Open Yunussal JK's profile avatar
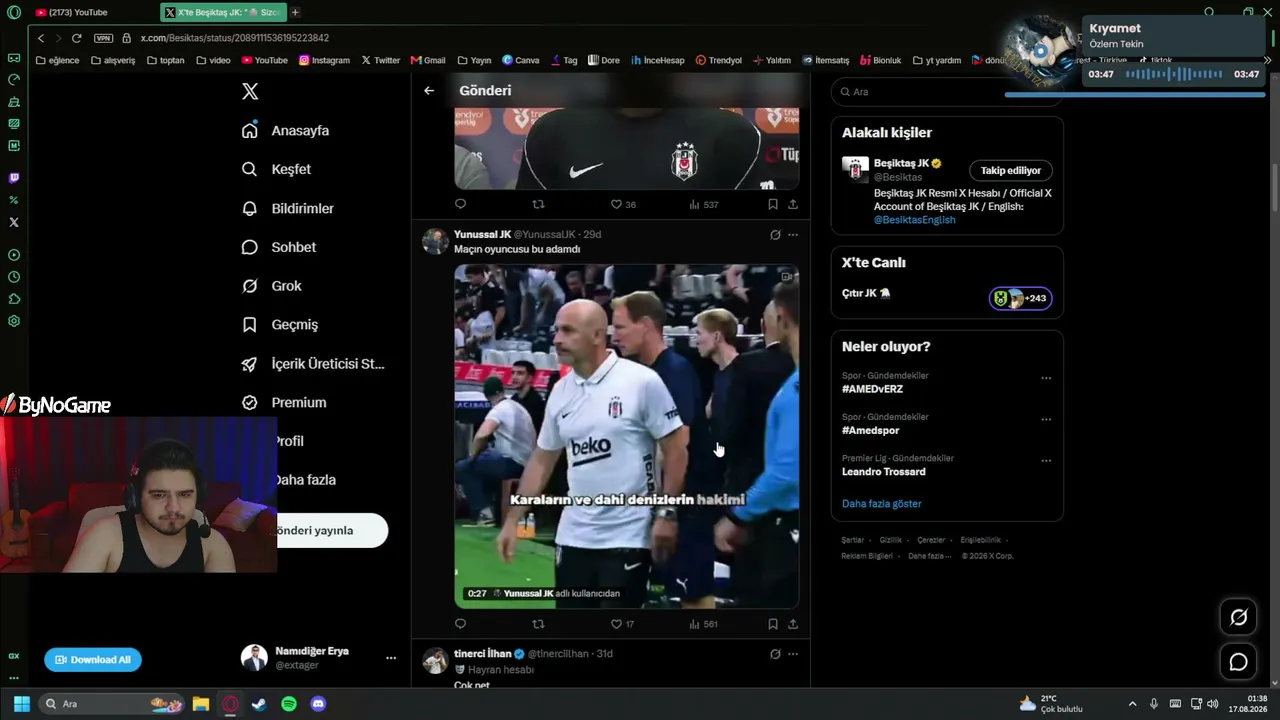 [x=435, y=241]
